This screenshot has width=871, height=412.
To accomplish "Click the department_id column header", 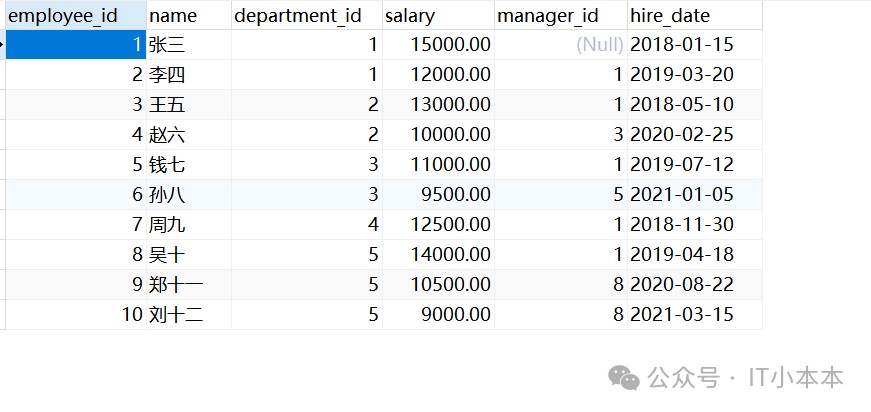I will pyautogui.click(x=307, y=16).
